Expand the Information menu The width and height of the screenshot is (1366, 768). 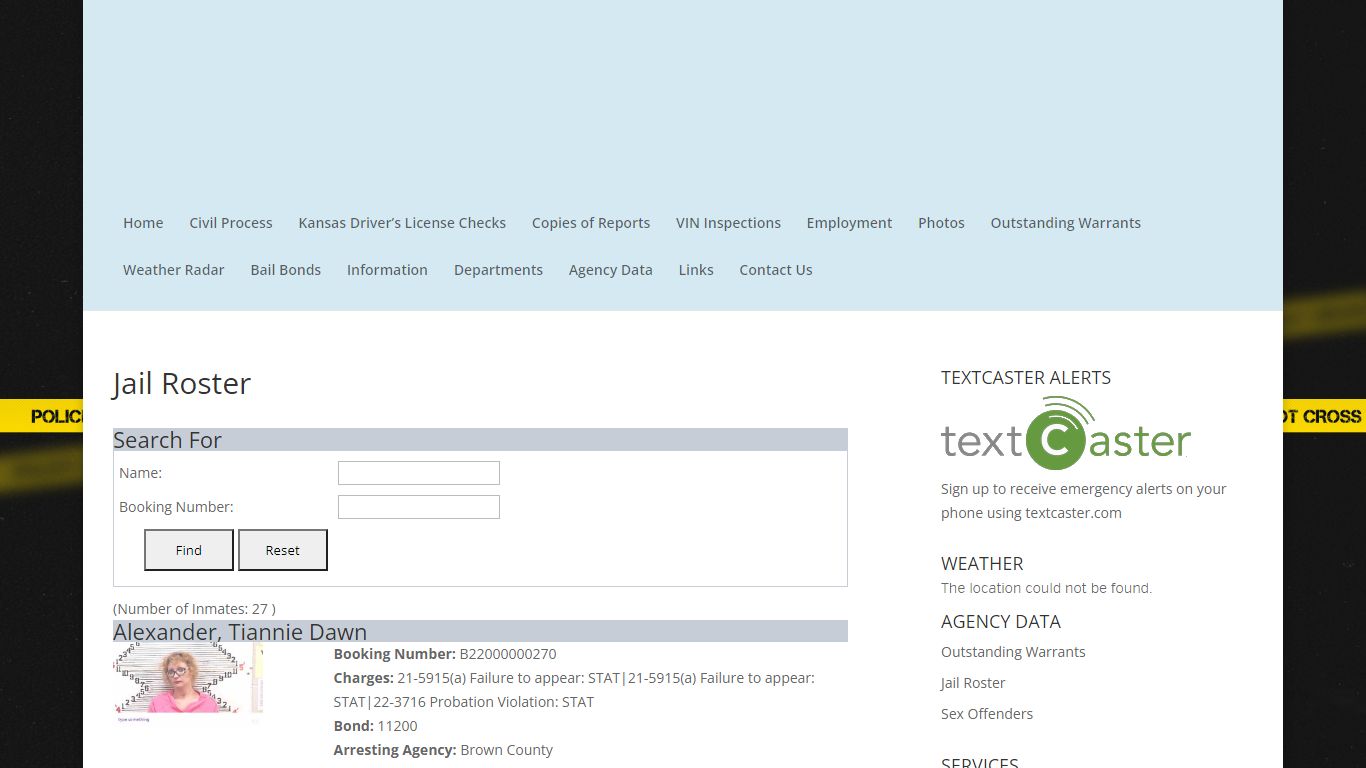(387, 270)
